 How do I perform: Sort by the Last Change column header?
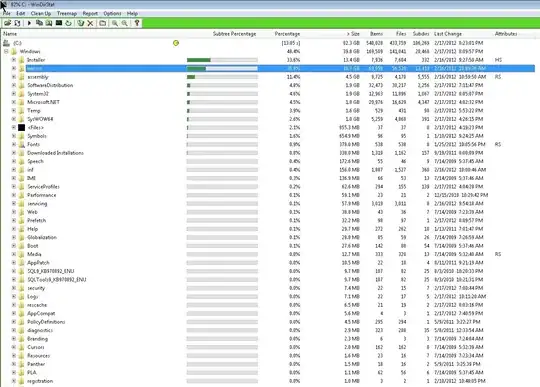[x=448, y=34]
